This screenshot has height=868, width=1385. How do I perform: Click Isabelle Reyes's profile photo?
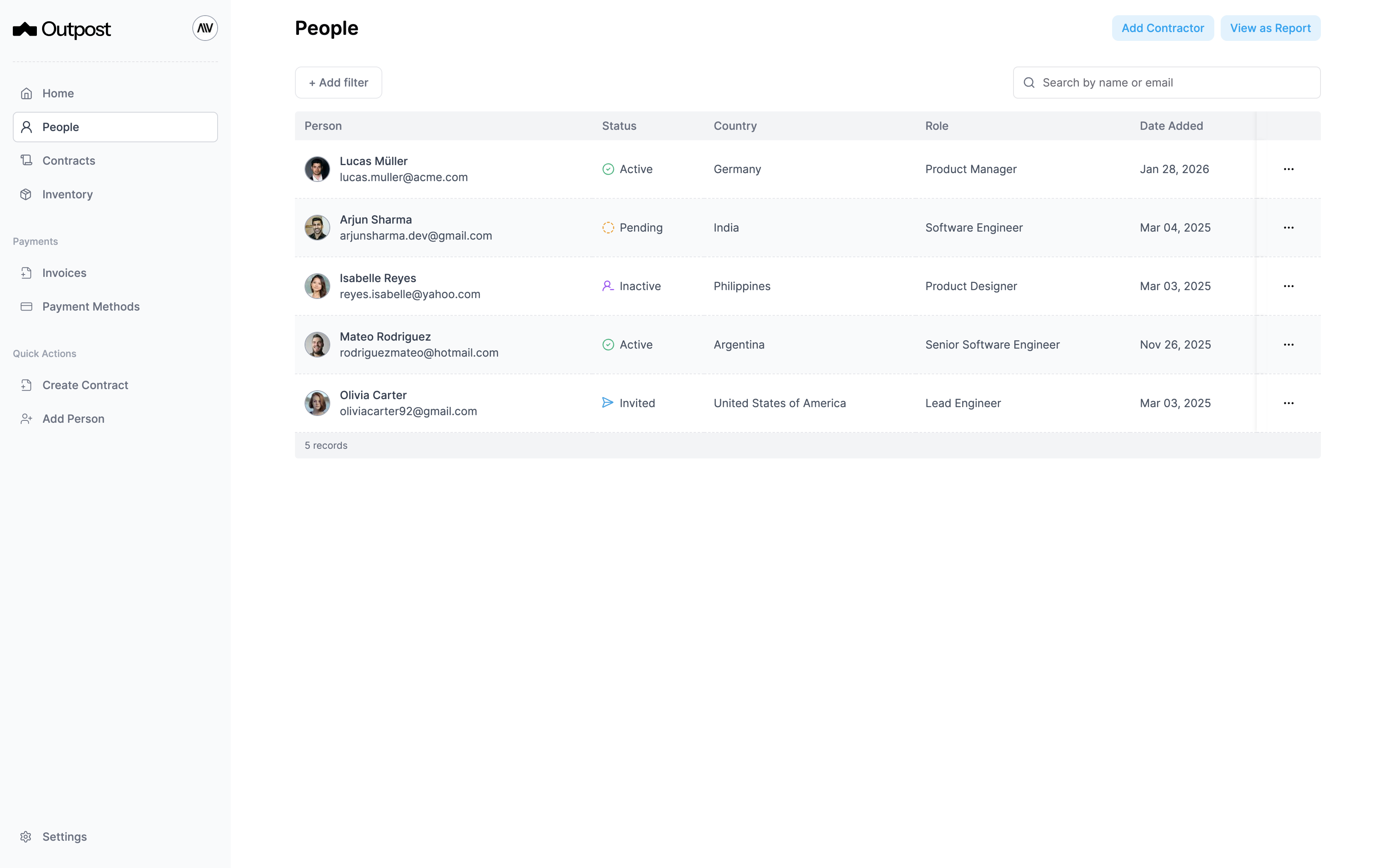(x=317, y=287)
